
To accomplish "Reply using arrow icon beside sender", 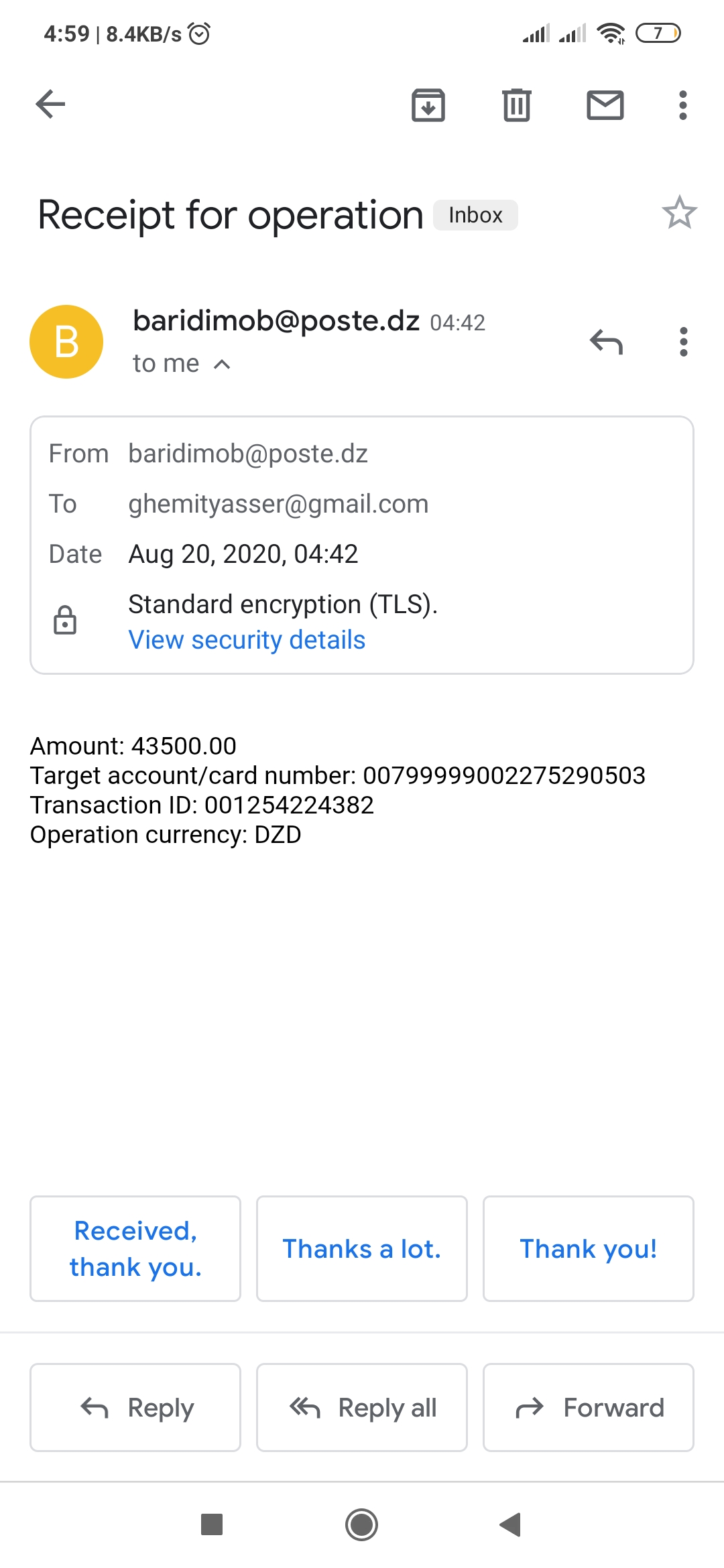I will click(607, 342).
